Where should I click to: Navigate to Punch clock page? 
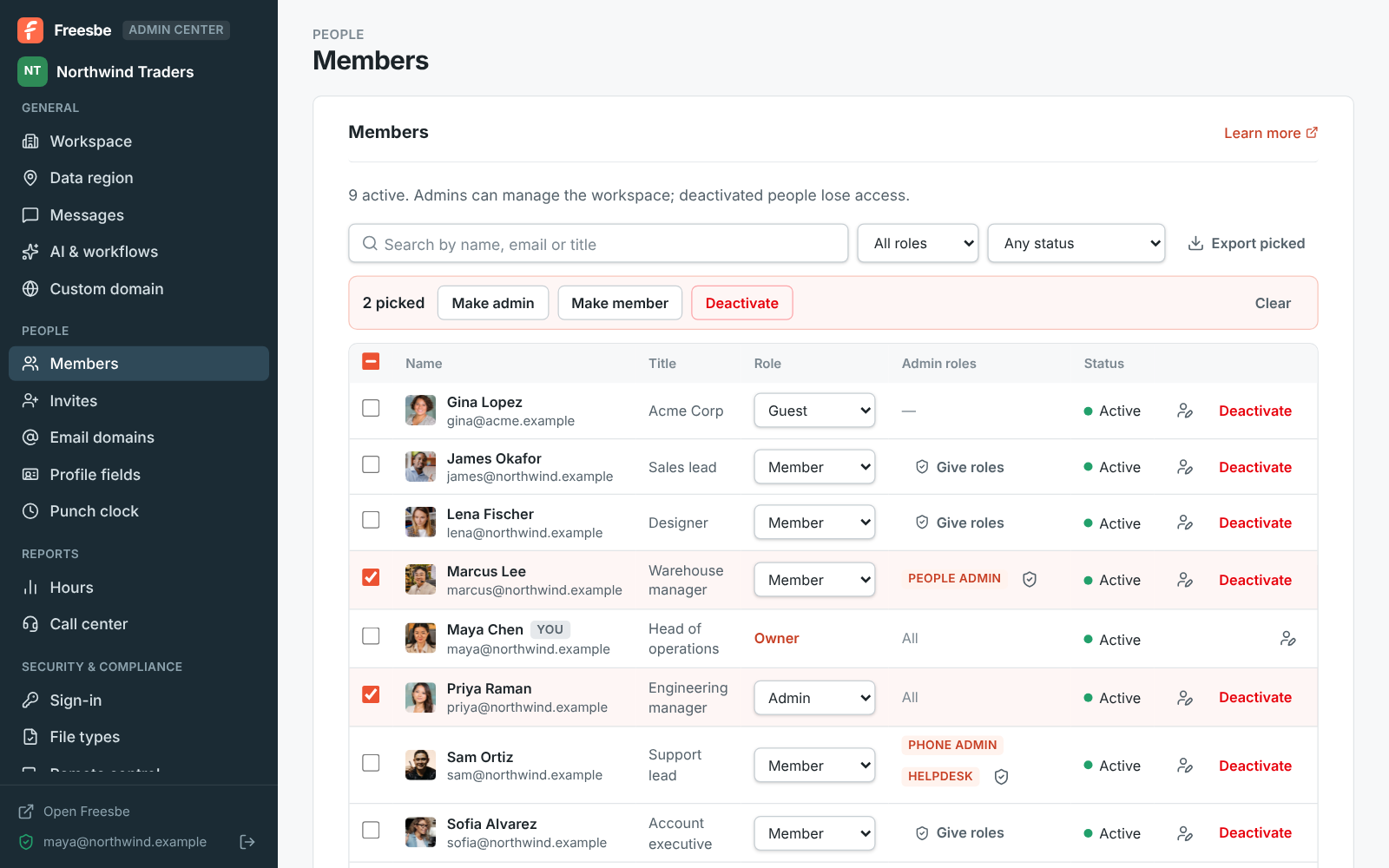139,511
